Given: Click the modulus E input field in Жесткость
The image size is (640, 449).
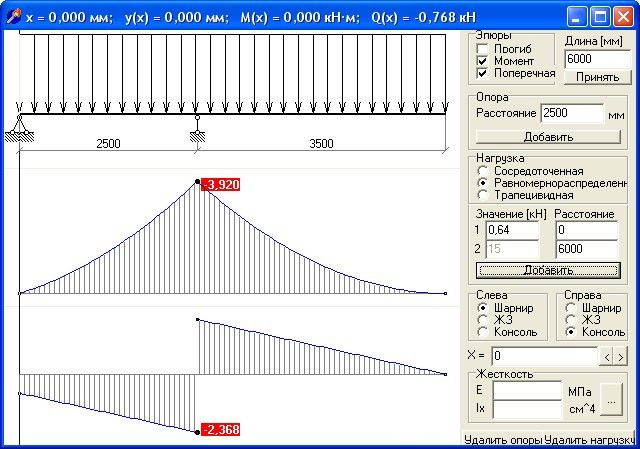Looking at the screenshot, I should point(526,391).
